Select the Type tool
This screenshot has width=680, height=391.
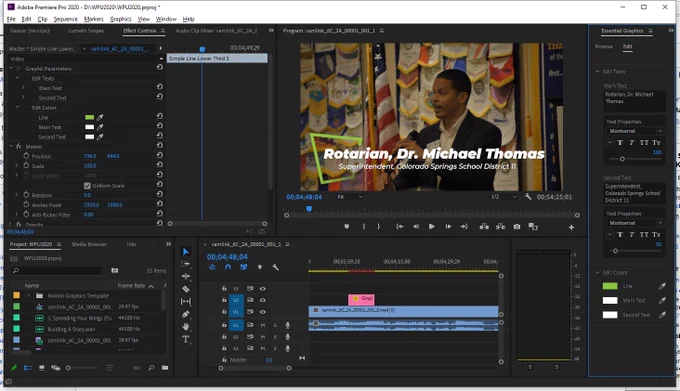click(186, 339)
